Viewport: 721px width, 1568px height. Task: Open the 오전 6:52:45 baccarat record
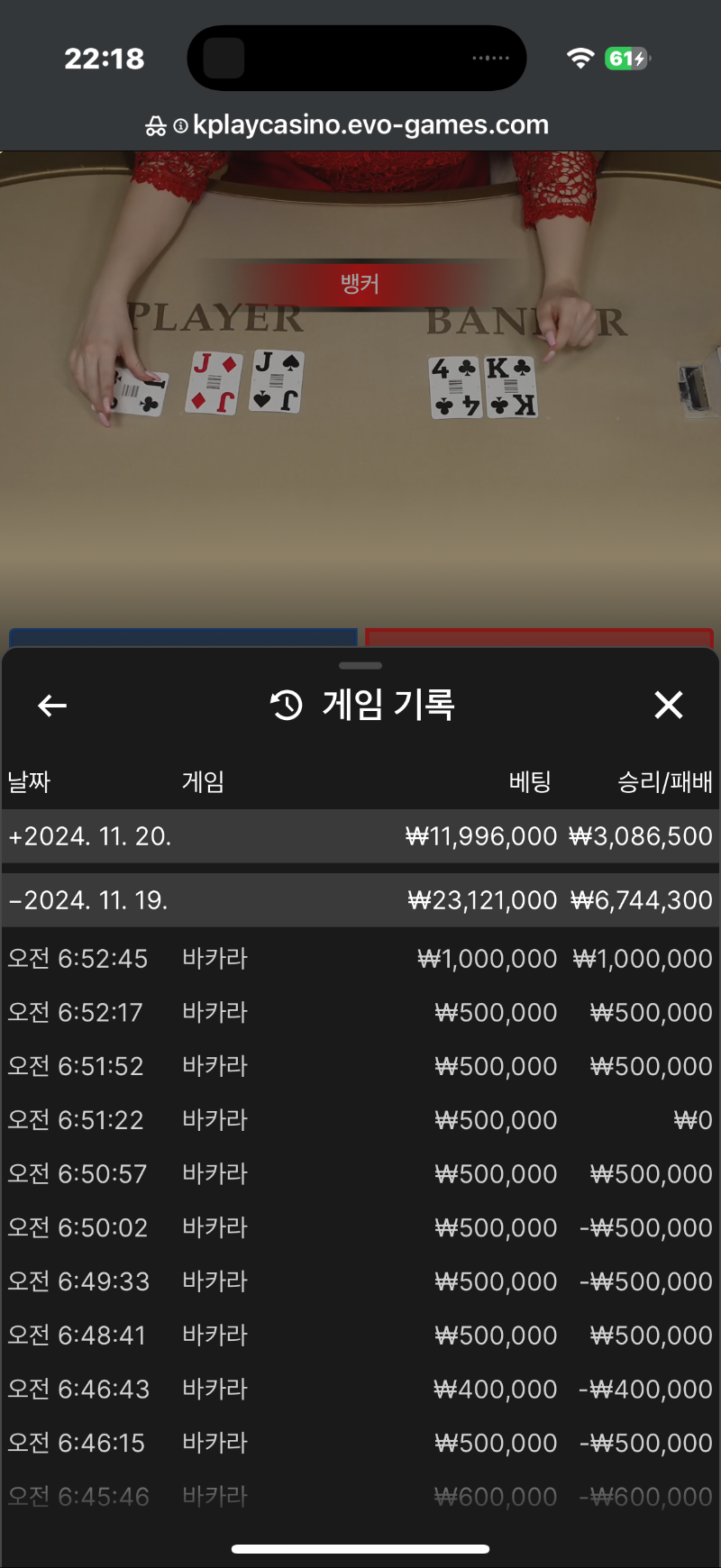pos(360,959)
